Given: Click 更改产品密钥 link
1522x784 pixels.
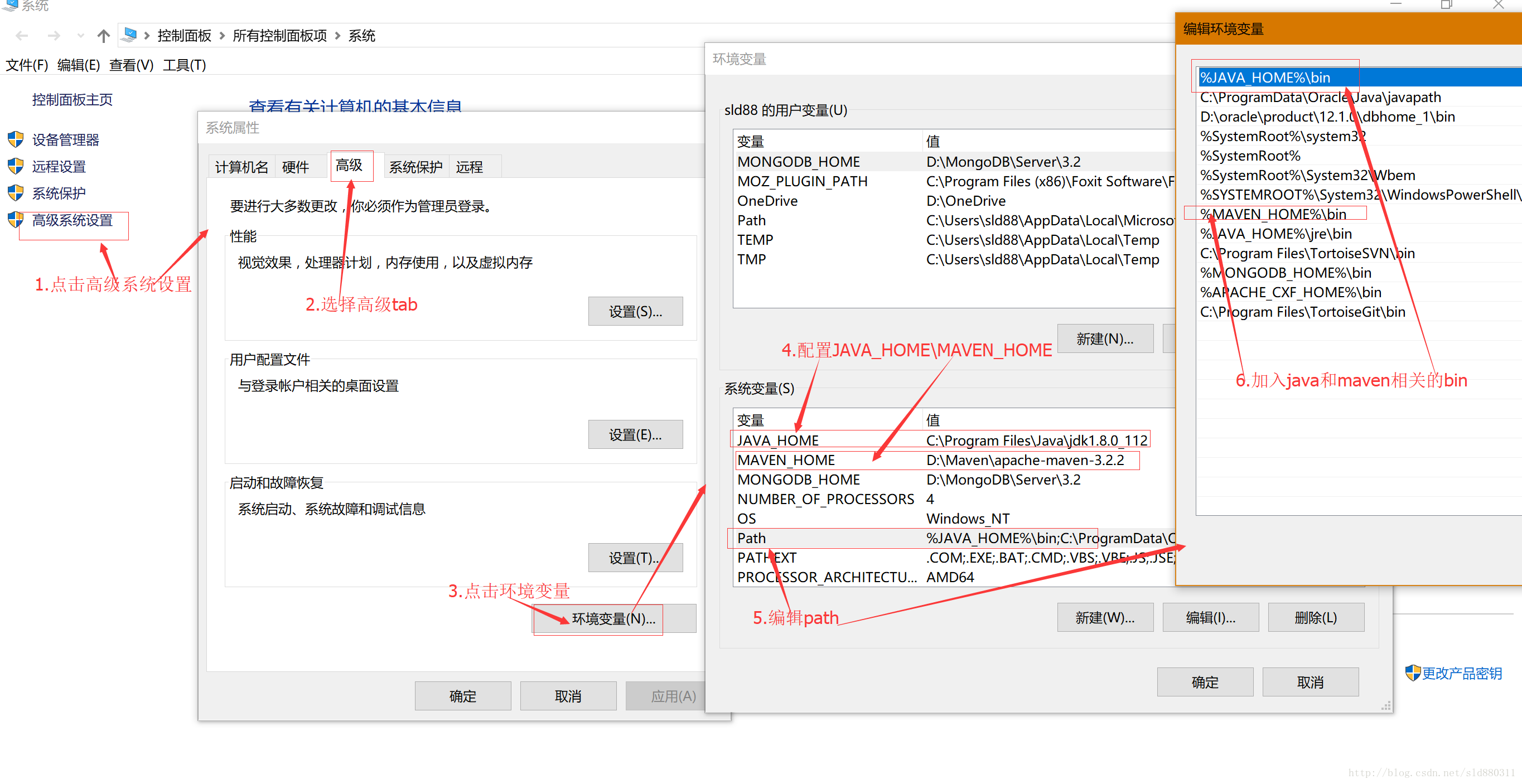Looking at the screenshot, I should point(1462,674).
